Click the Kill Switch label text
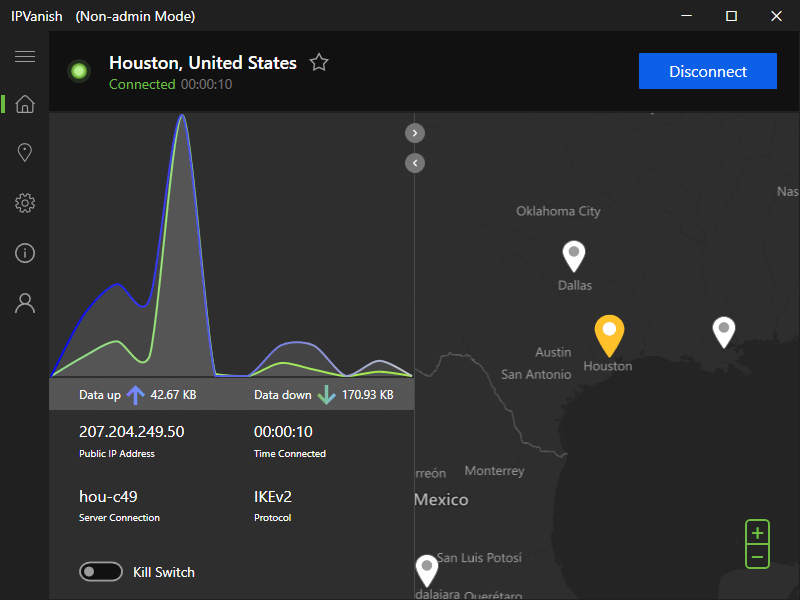Image resolution: width=800 pixels, height=600 pixels. click(164, 572)
